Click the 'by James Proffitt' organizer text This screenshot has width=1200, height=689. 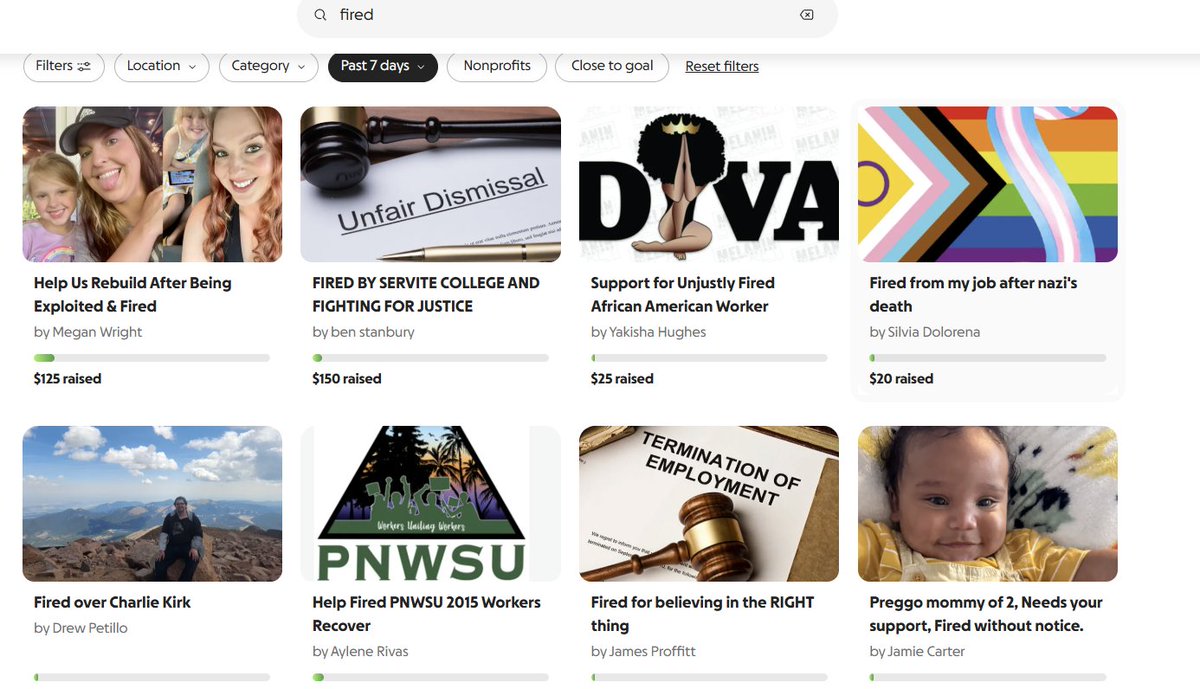coord(643,652)
